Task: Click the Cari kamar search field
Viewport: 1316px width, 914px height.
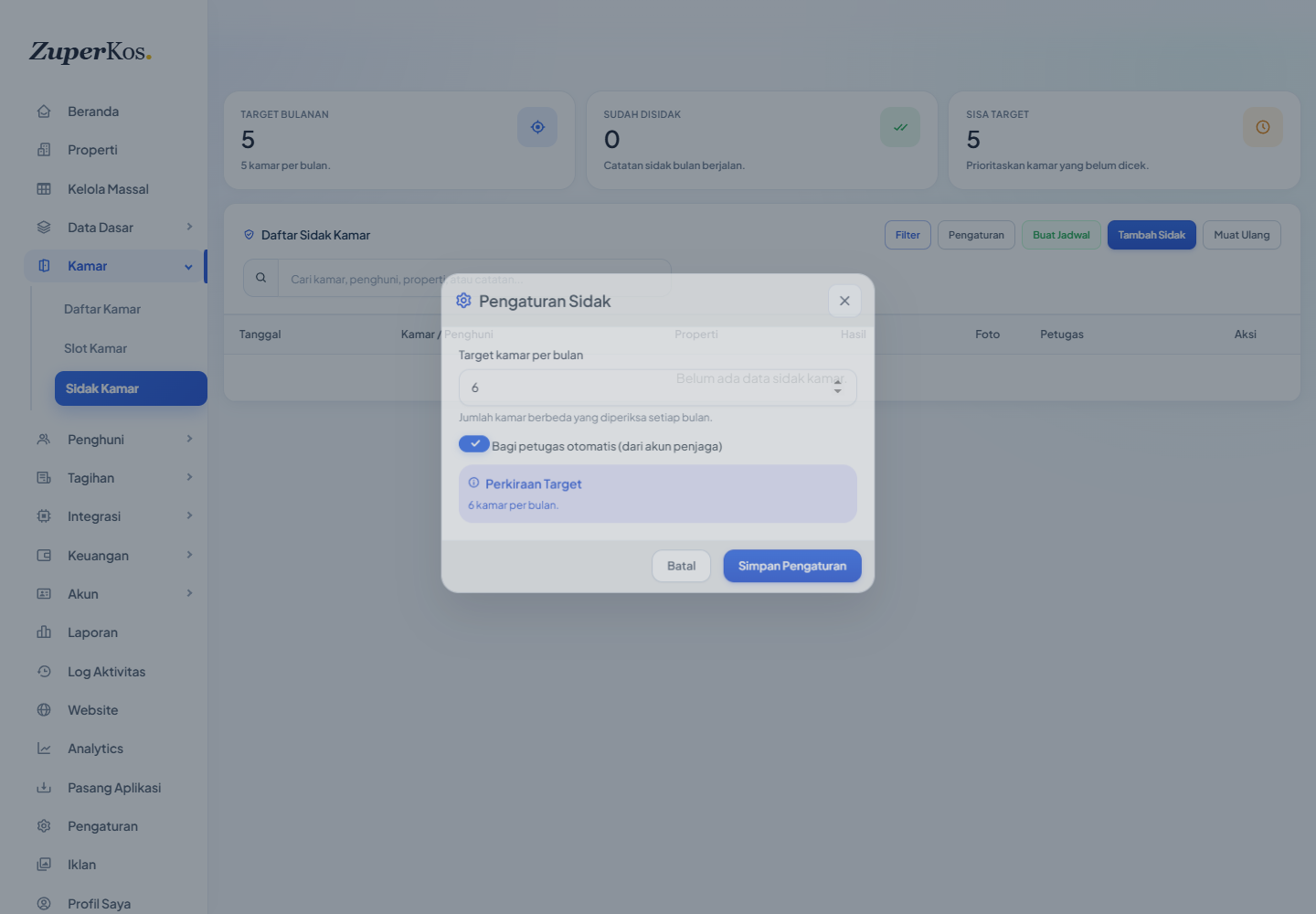Action: tap(474, 278)
